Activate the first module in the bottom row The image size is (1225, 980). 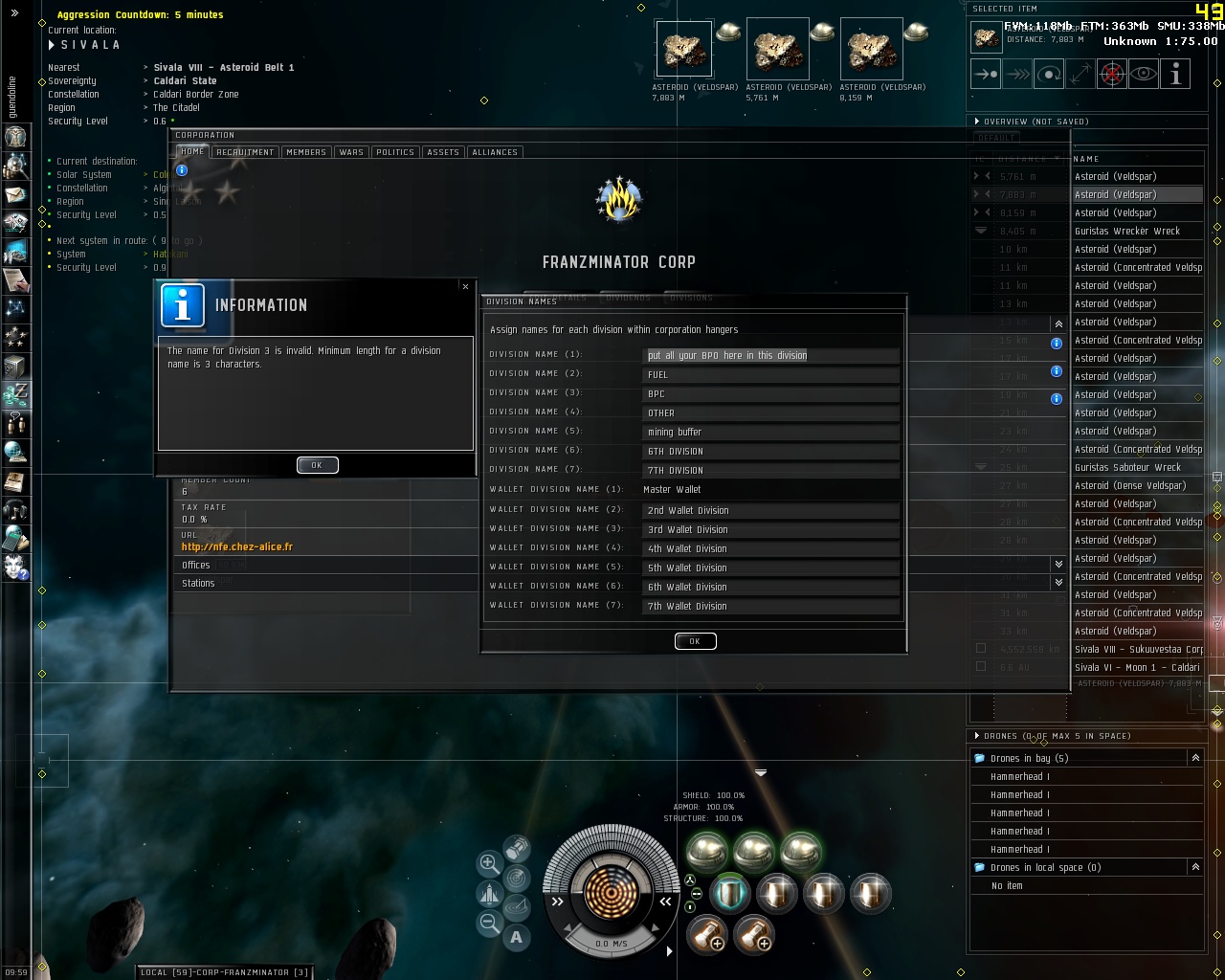707,935
